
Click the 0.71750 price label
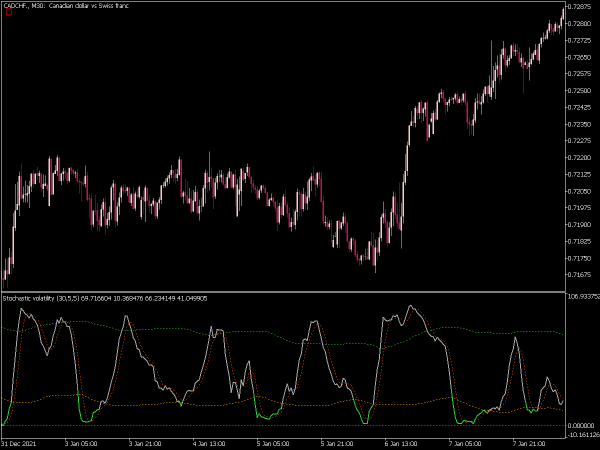(x=579, y=258)
